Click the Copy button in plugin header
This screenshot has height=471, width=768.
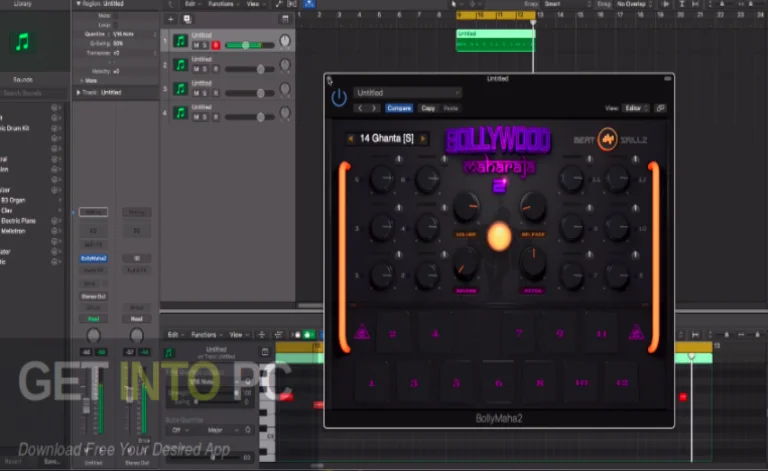[x=428, y=108]
